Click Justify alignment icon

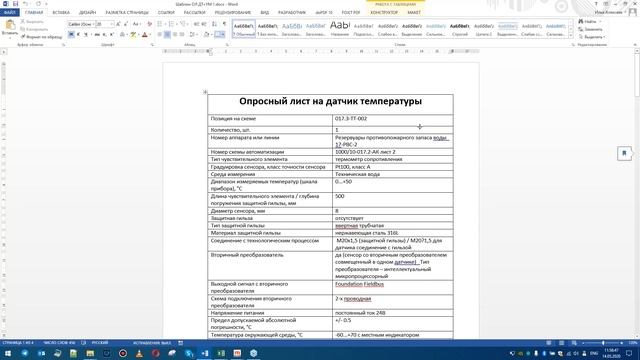point(182,35)
